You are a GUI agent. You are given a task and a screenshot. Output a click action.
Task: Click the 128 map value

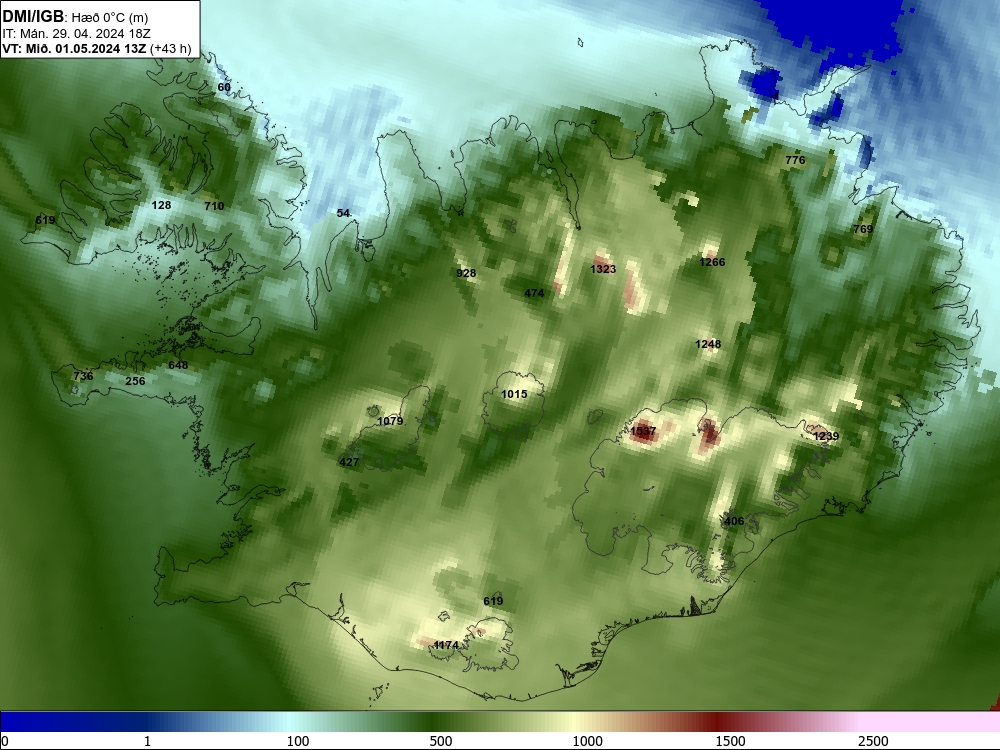[x=161, y=205]
